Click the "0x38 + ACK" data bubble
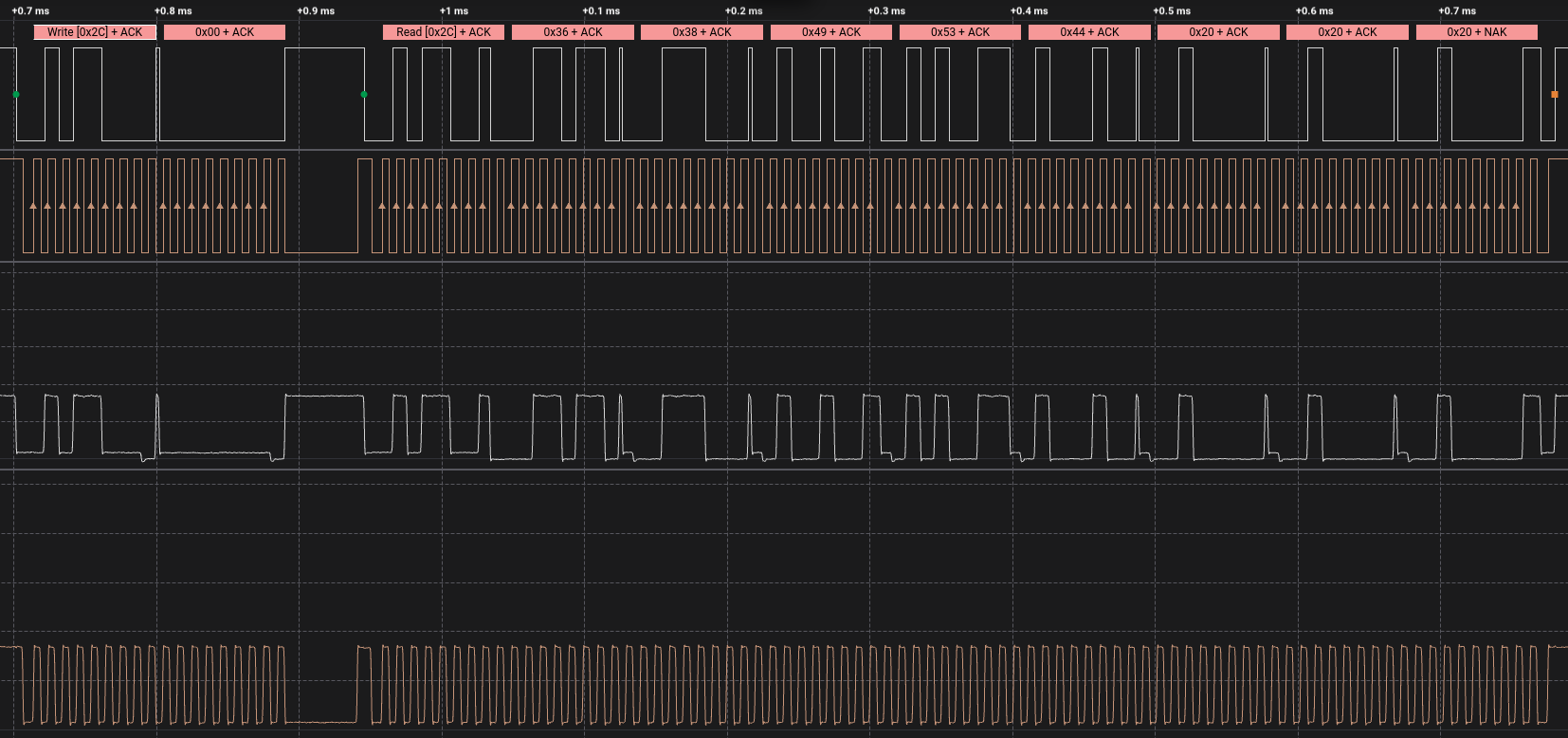The image size is (1568, 738). click(x=702, y=32)
